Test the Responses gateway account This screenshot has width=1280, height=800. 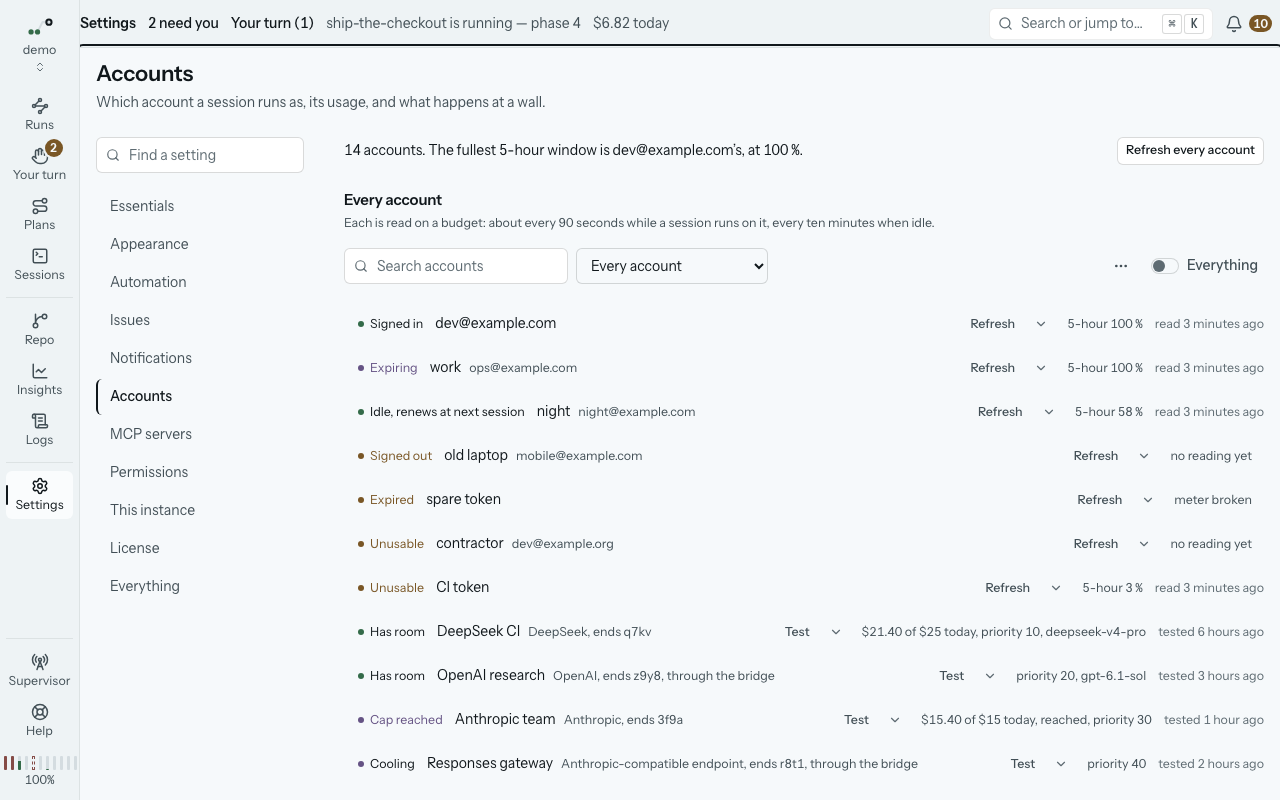(1023, 764)
